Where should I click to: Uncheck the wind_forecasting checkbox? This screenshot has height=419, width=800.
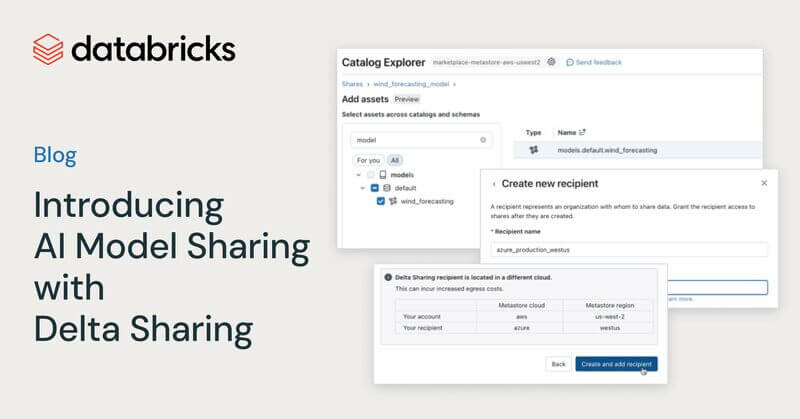tap(381, 201)
